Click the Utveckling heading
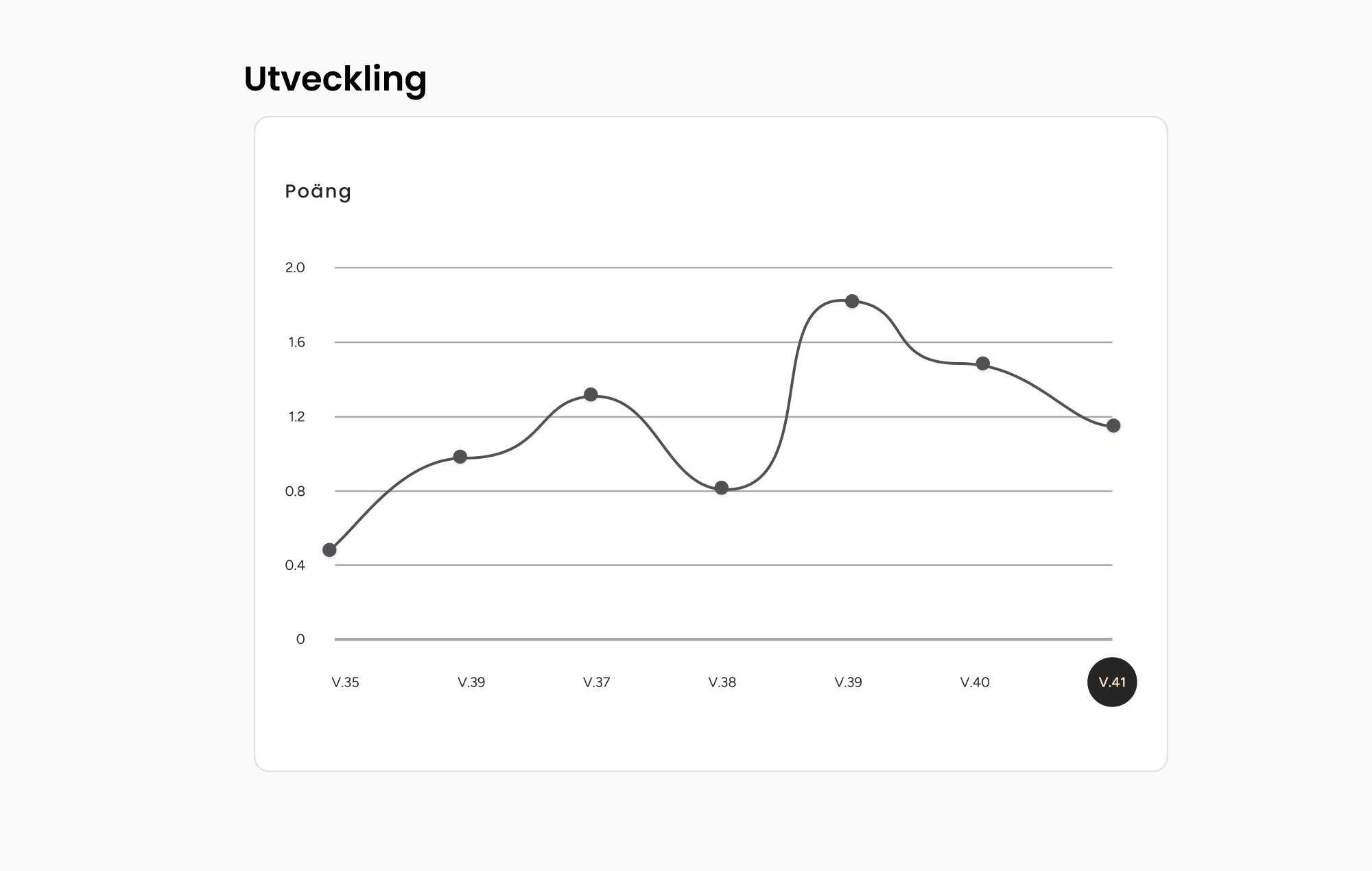The width and height of the screenshot is (1372, 871). click(x=335, y=79)
